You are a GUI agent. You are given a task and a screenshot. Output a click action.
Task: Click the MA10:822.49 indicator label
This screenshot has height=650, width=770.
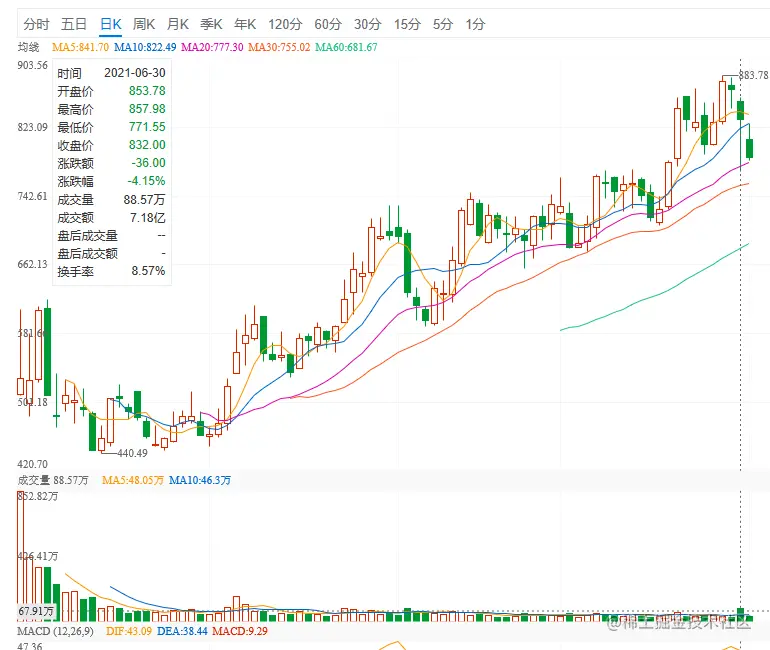(145, 47)
